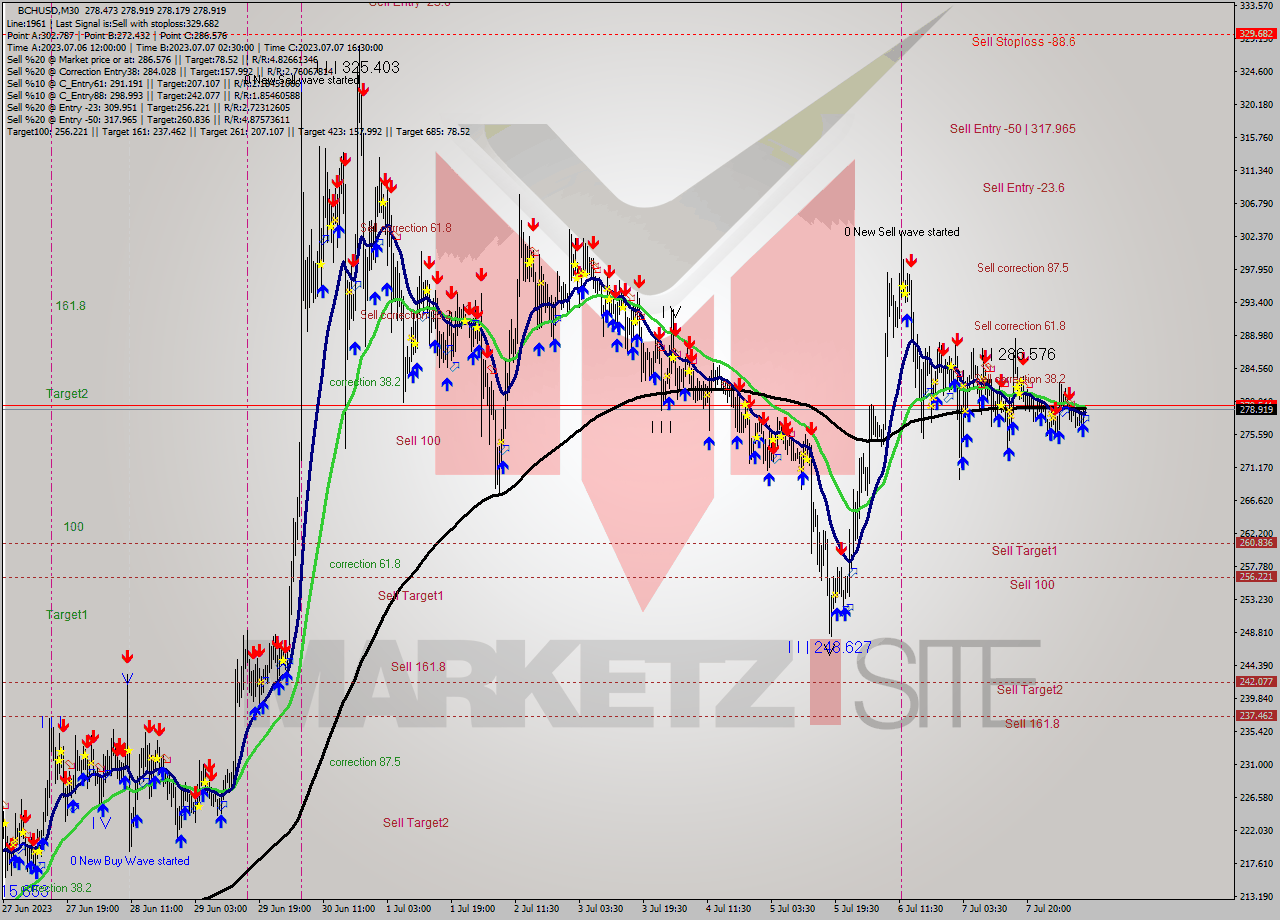This screenshot has width=1280, height=920.
Task: Select the 'Sell correction 87.5' label
Action: click(x=1022, y=268)
